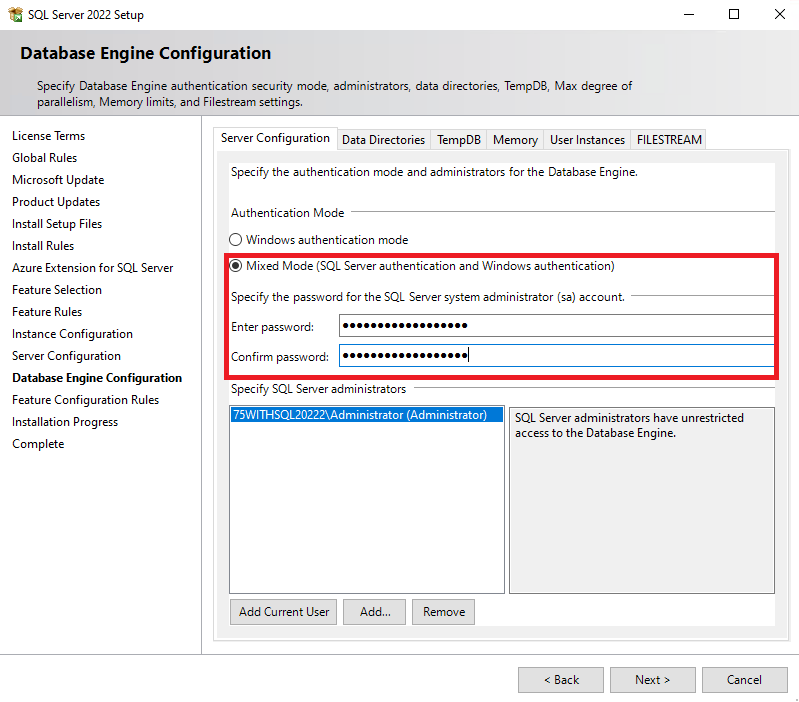Switch to the Memory tab
This screenshot has height=702, width=799.
coord(515,140)
